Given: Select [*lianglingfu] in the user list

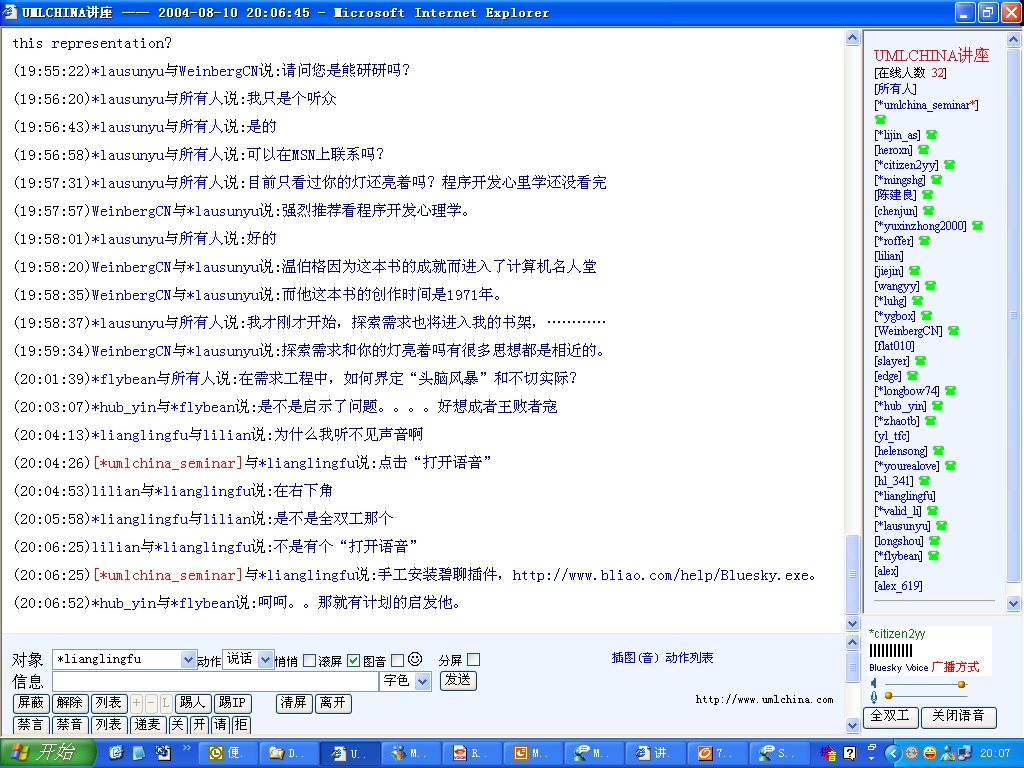Looking at the screenshot, I should point(905,496).
